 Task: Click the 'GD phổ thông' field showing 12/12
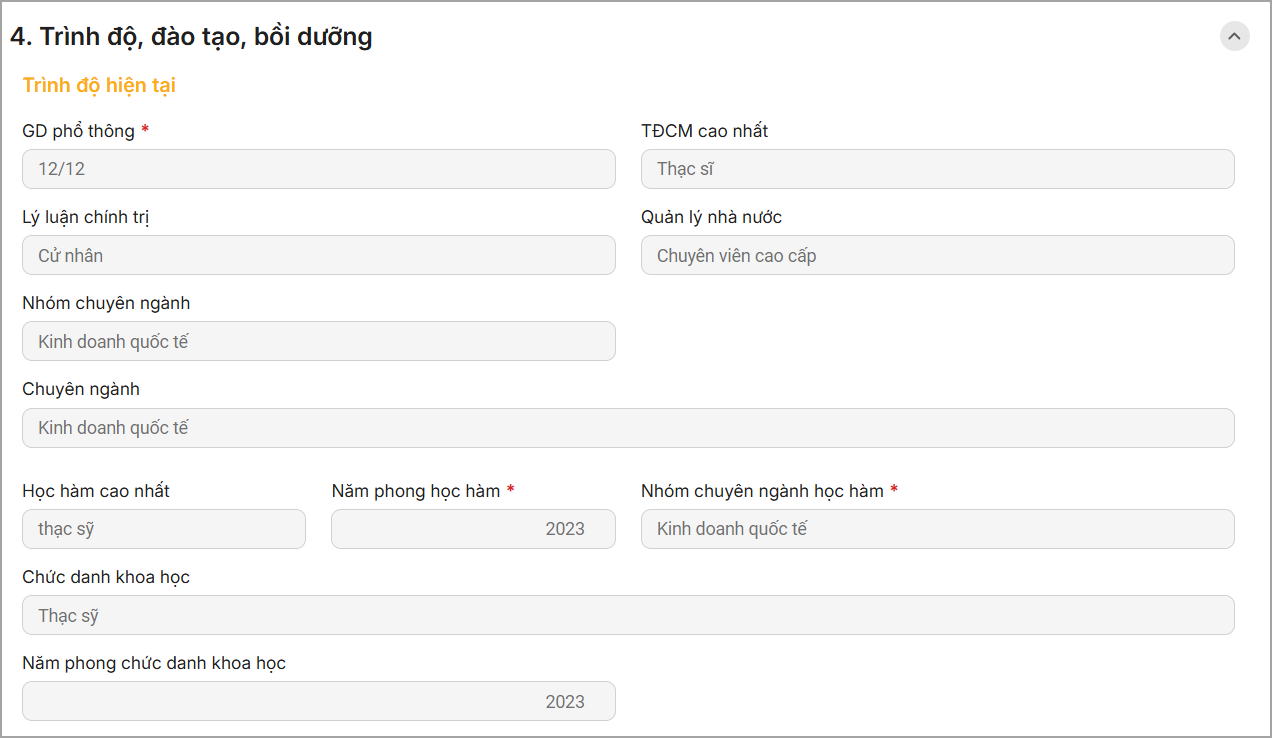pos(318,169)
